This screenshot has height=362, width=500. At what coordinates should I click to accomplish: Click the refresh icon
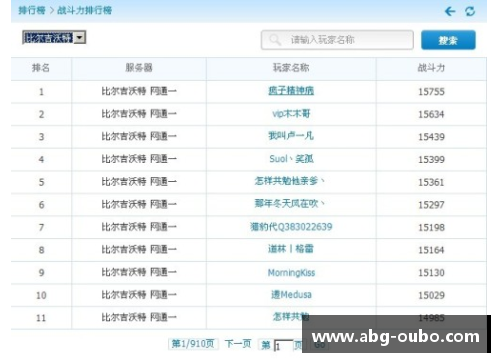tap(470, 11)
